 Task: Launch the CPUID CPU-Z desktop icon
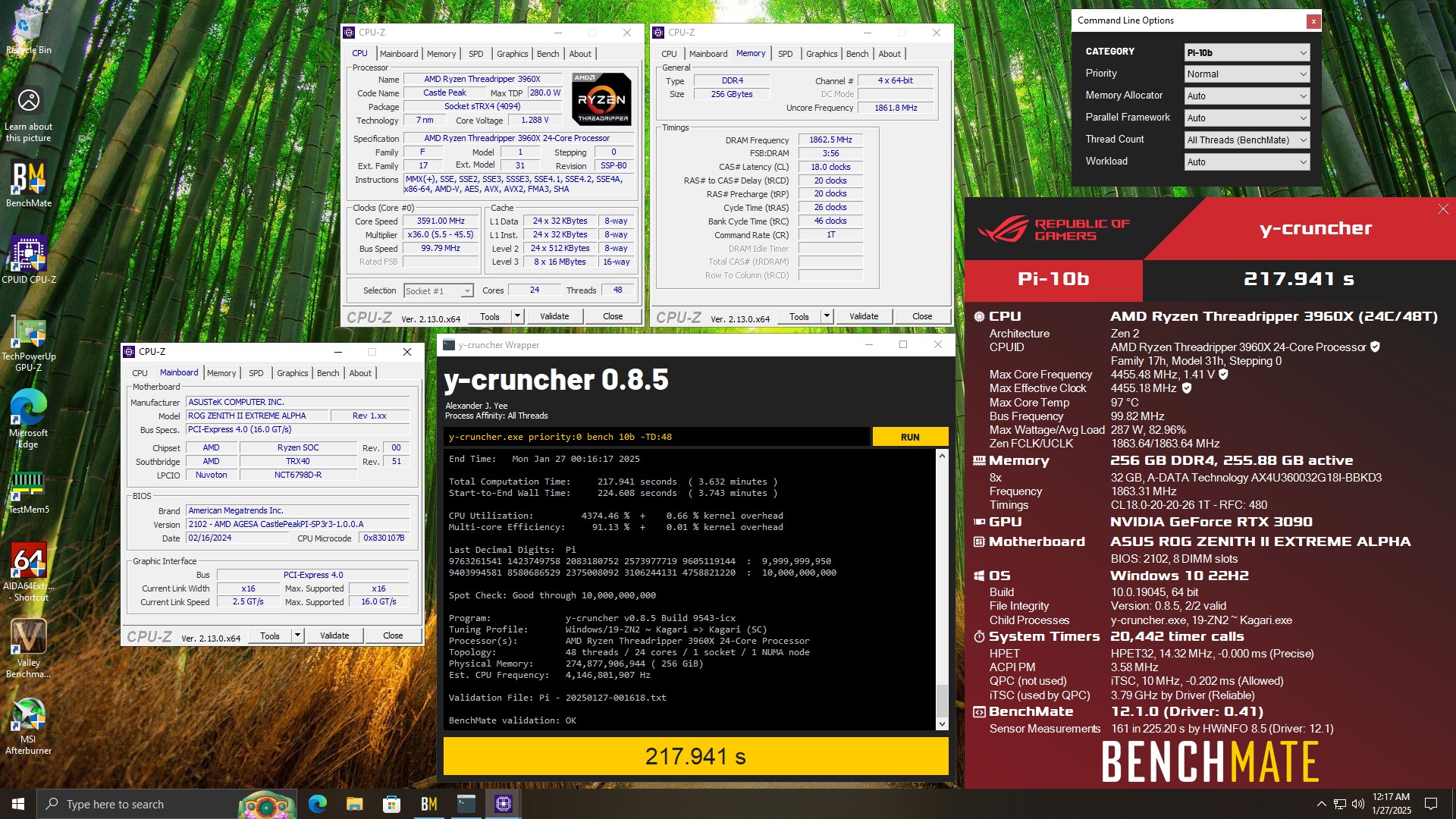[x=29, y=259]
